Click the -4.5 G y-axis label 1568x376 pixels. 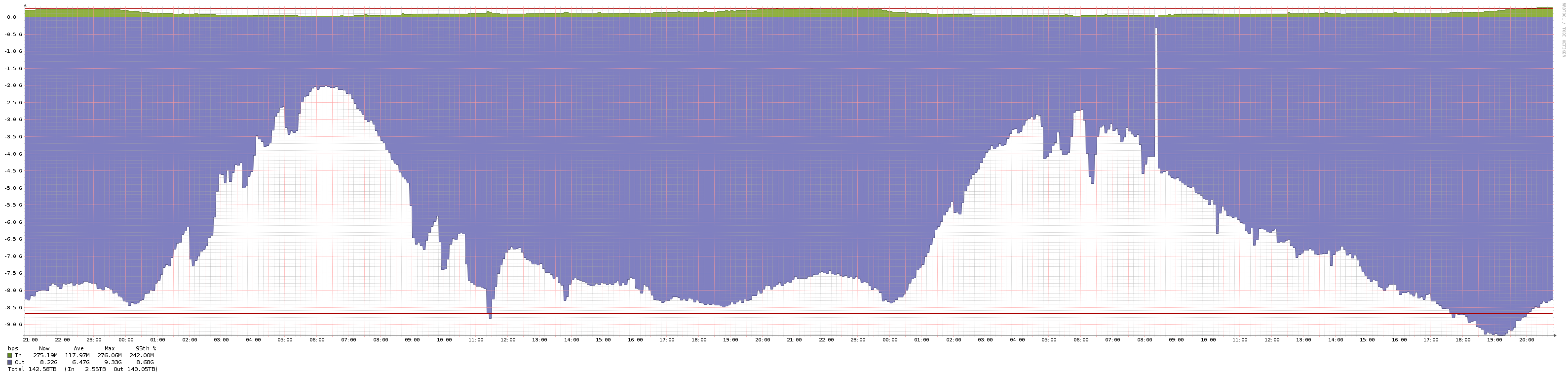click(13, 170)
